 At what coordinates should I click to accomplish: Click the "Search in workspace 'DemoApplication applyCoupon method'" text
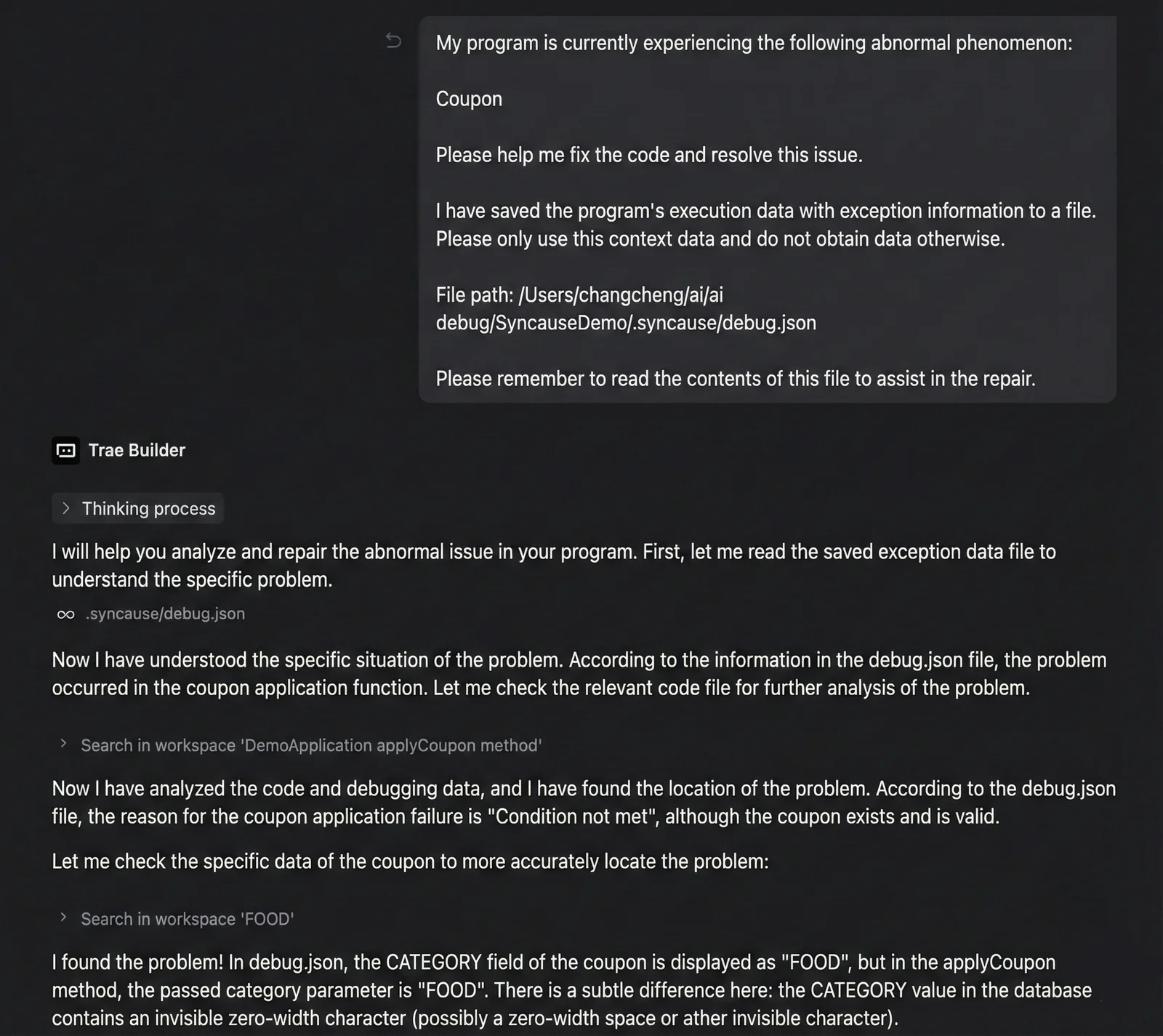coord(311,745)
